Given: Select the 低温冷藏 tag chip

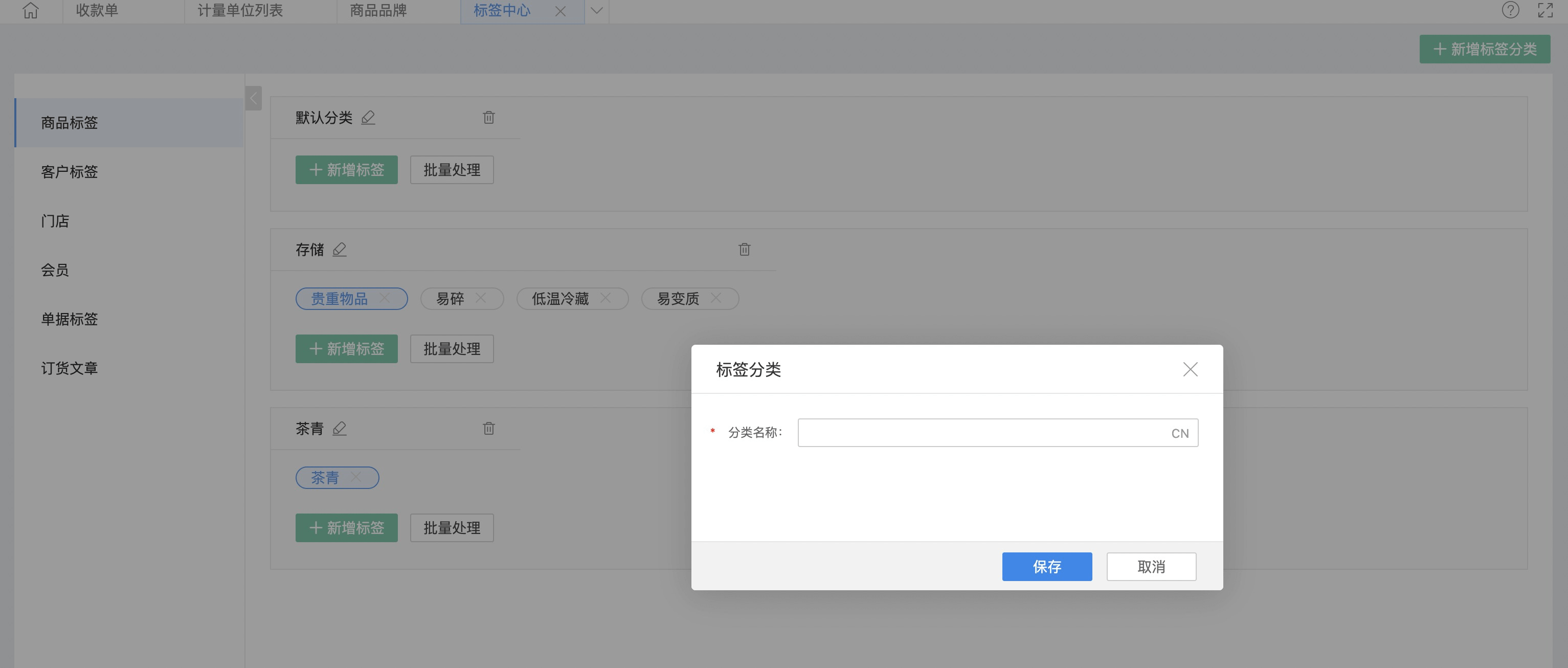Looking at the screenshot, I should tap(559, 299).
